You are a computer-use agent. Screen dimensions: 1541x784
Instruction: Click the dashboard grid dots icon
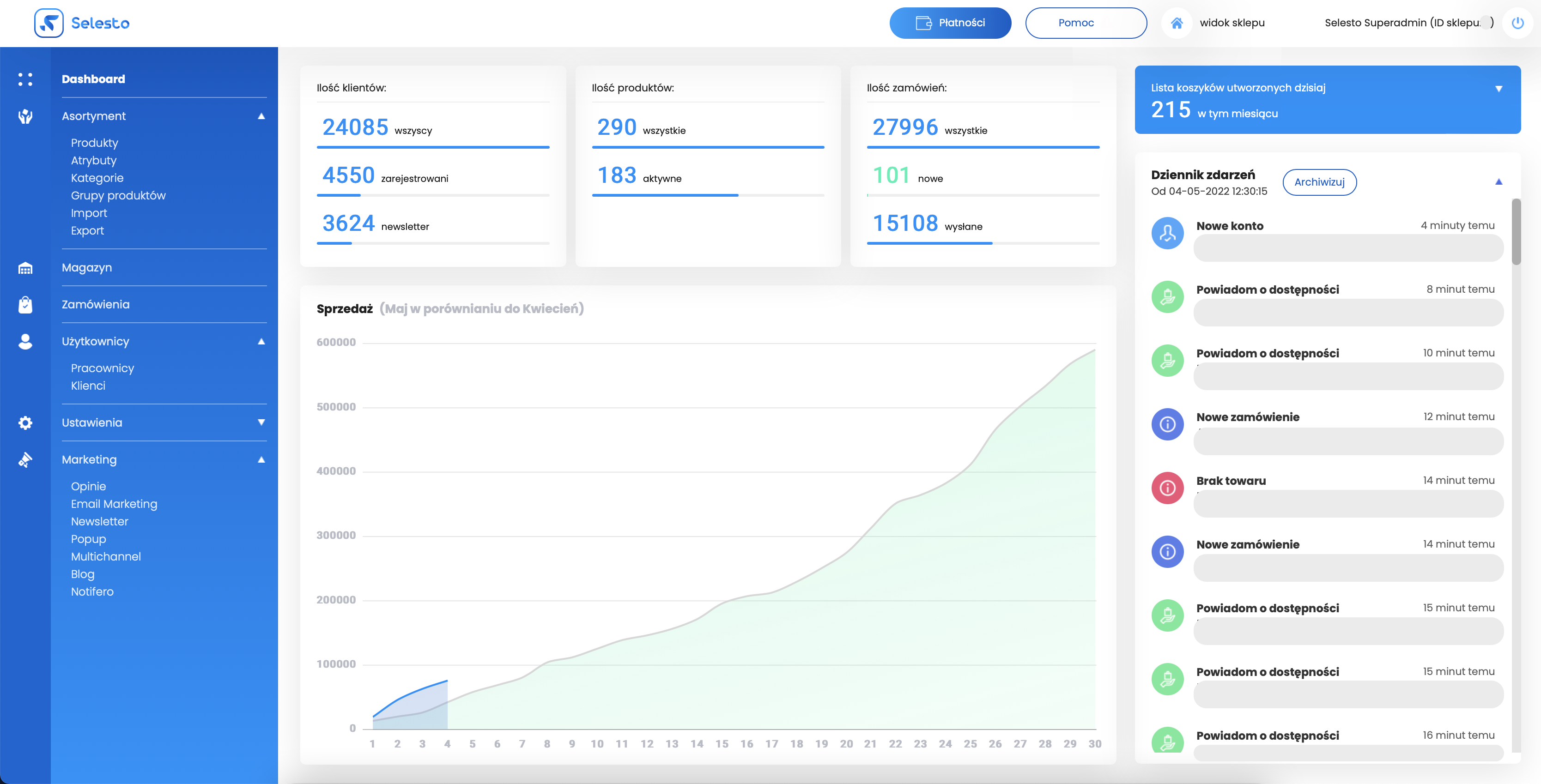pos(25,79)
